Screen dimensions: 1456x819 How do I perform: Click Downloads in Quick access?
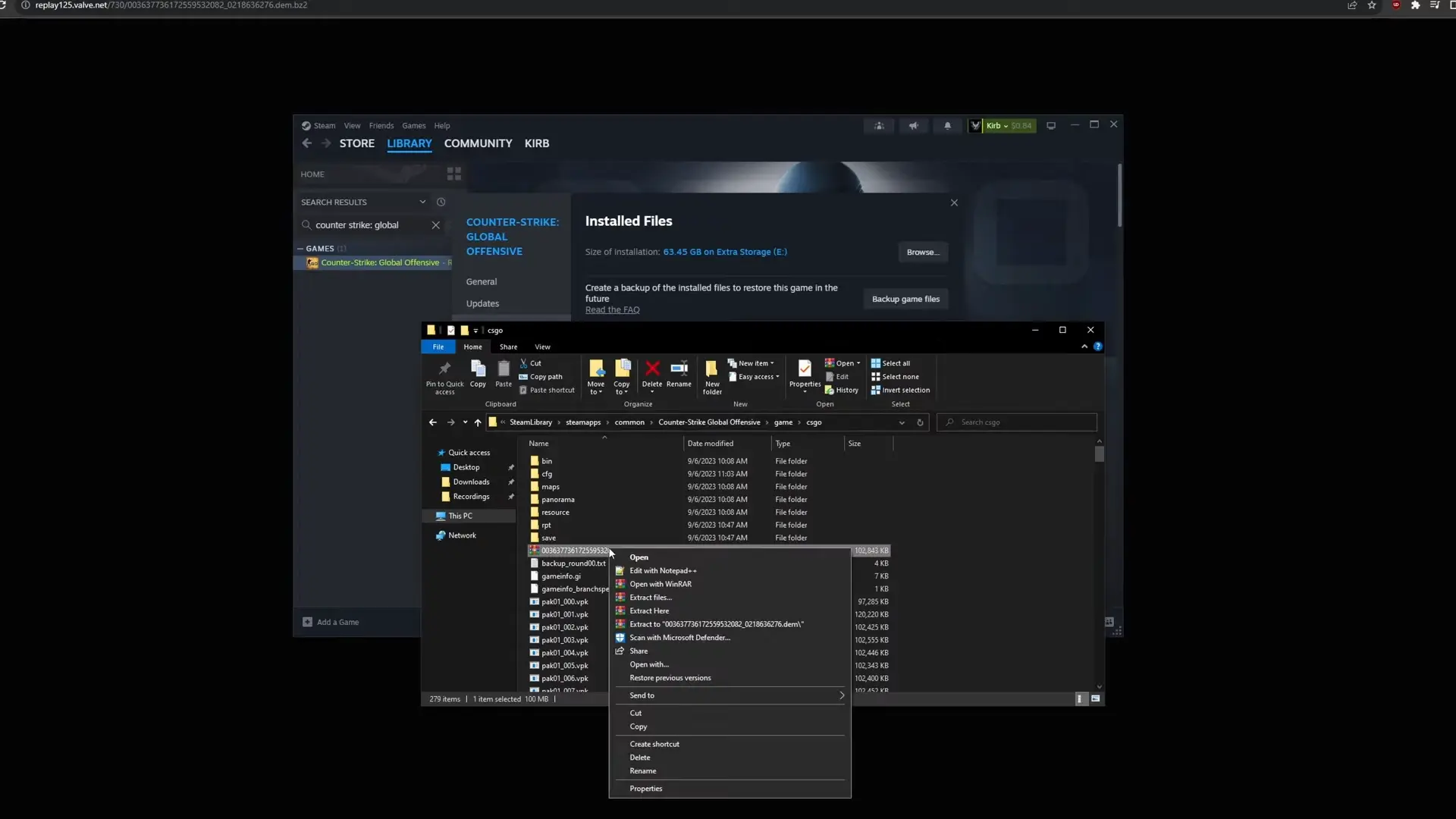point(471,482)
